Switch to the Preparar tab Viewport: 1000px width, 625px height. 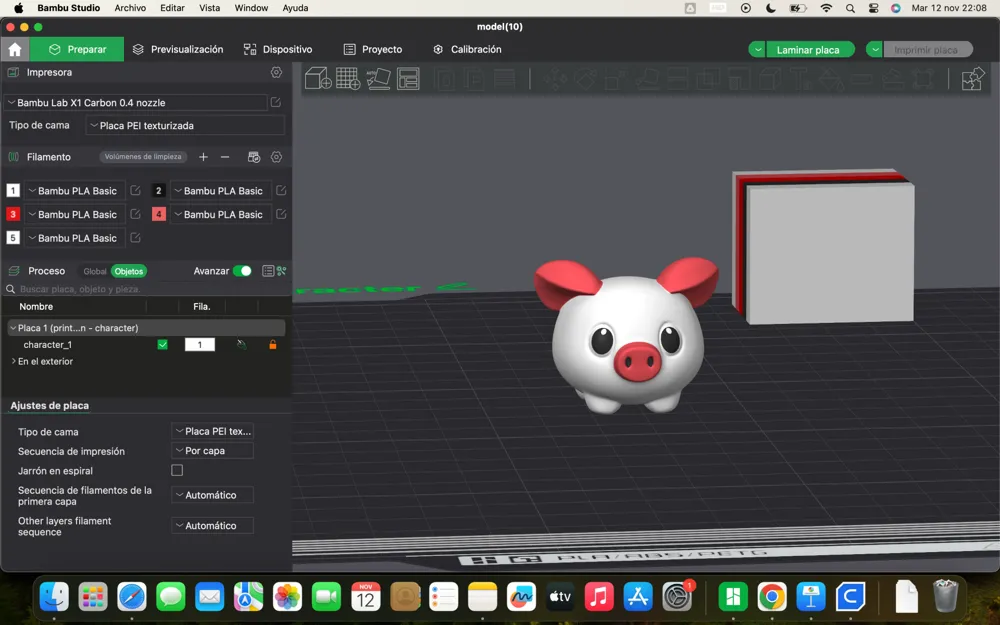[77, 49]
